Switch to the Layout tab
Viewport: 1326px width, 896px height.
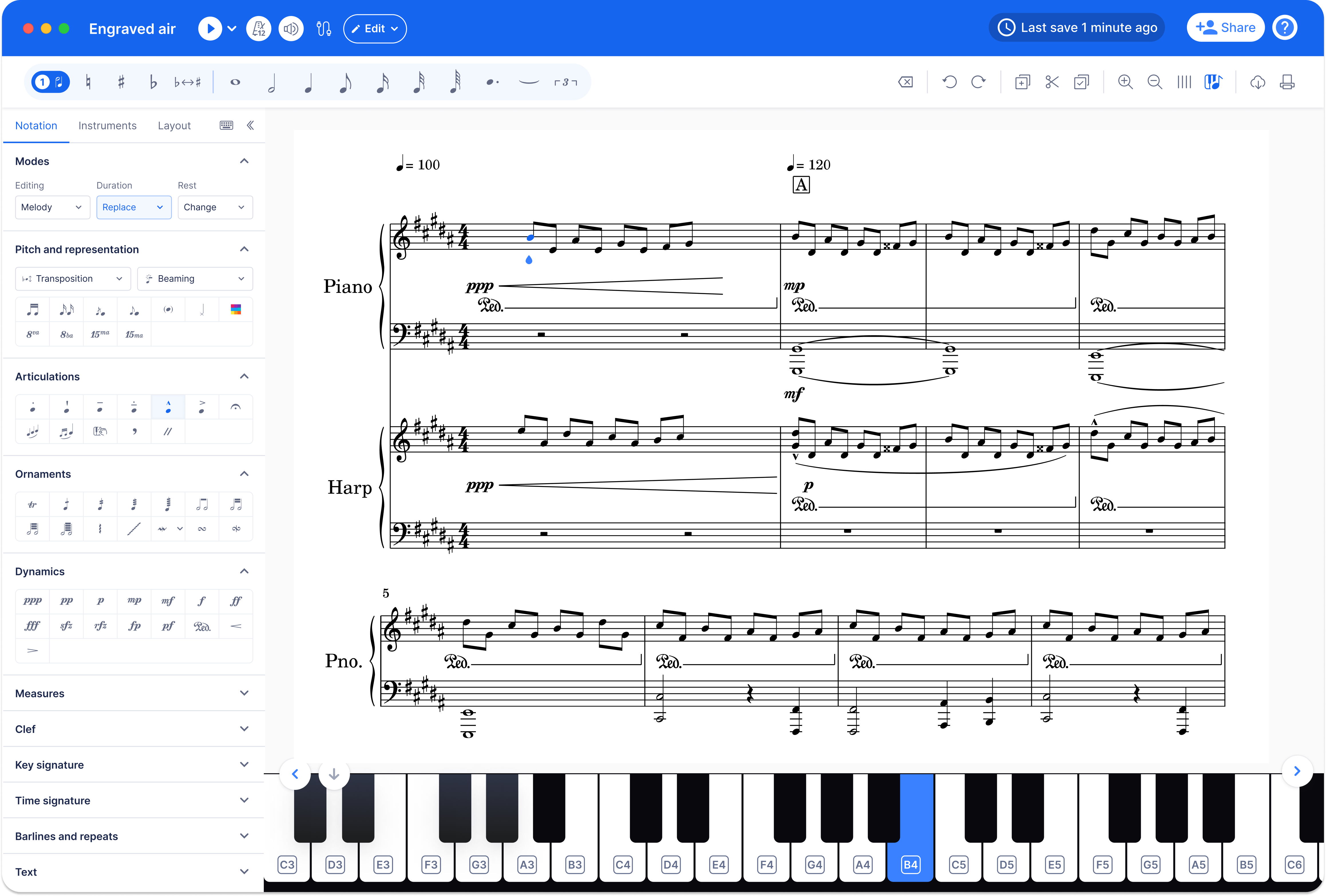(174, 126)
